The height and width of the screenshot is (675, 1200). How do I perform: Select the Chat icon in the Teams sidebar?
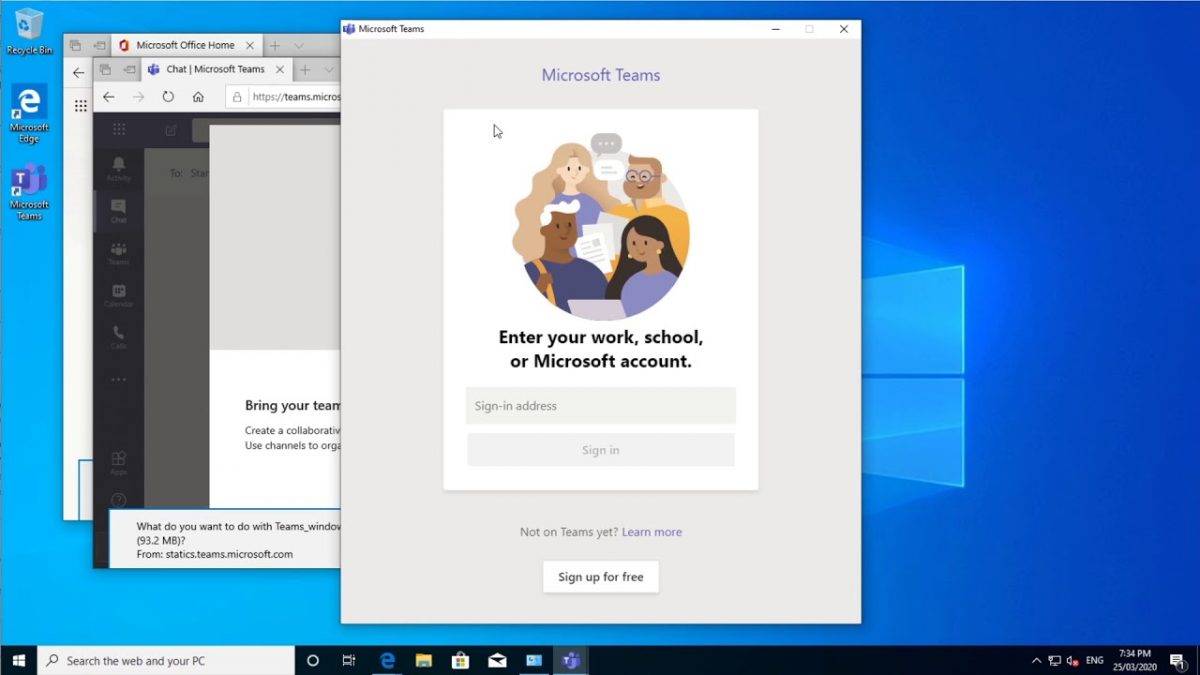(x=118, y=210)
